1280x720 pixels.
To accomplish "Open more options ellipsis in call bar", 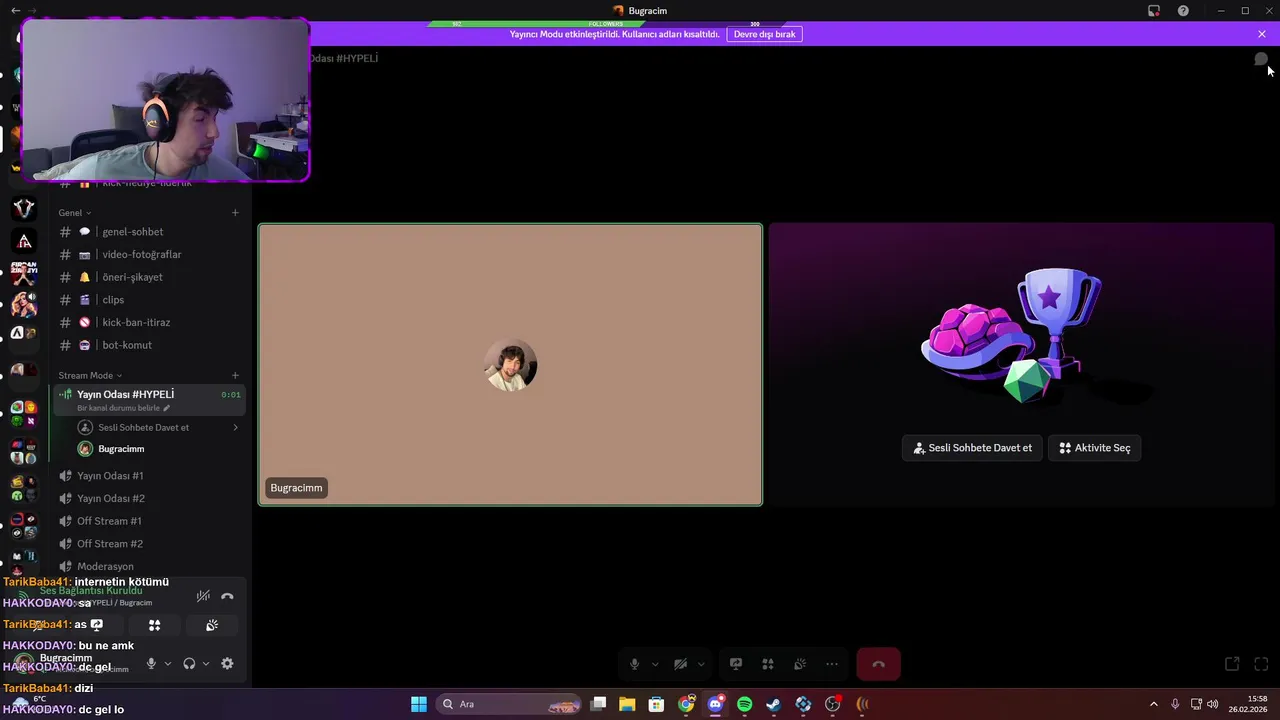I will [832, 664].
